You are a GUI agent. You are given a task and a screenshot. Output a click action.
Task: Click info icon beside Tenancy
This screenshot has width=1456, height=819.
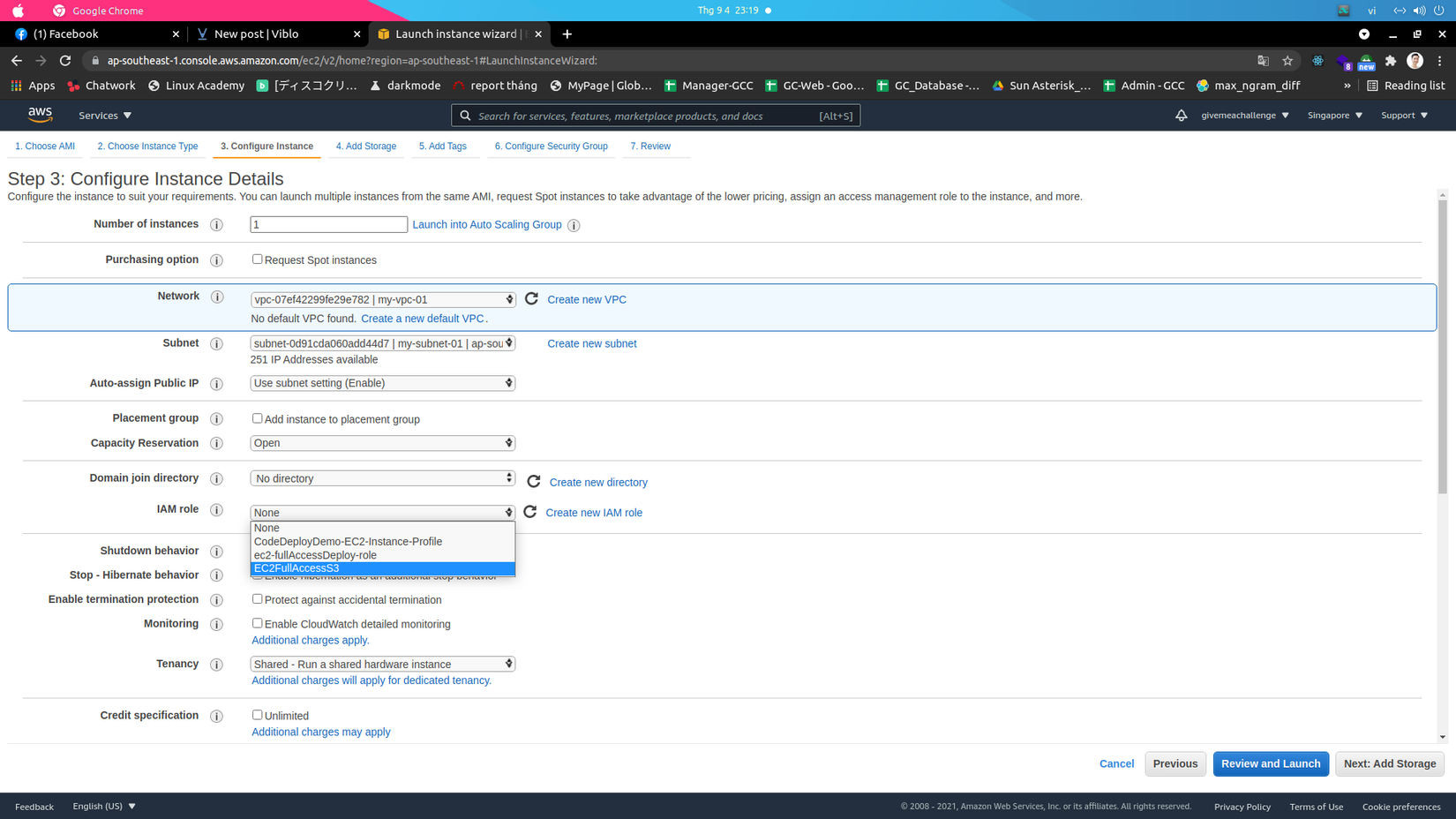[216, 665]
